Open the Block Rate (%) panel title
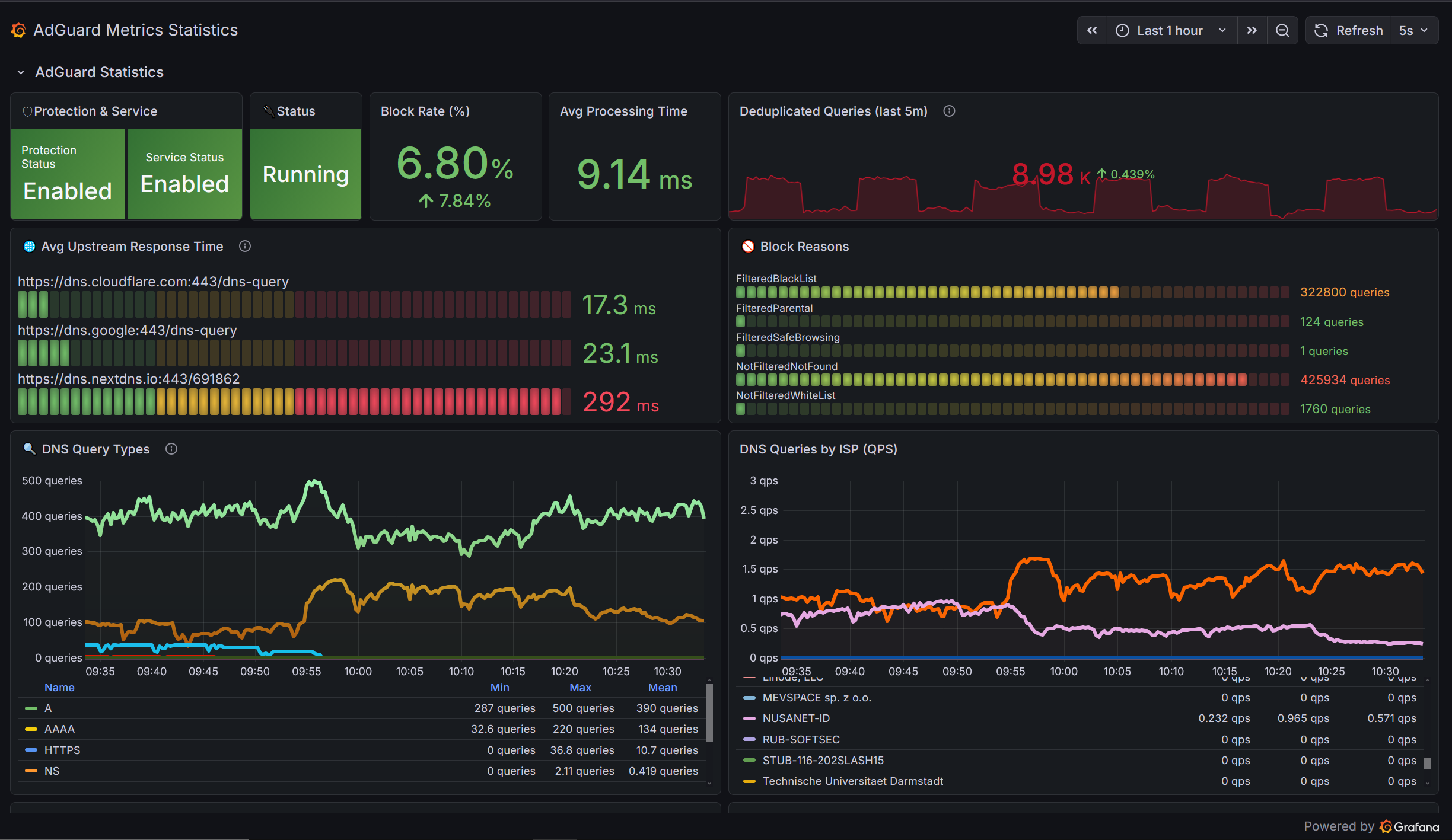 (425, 111)
